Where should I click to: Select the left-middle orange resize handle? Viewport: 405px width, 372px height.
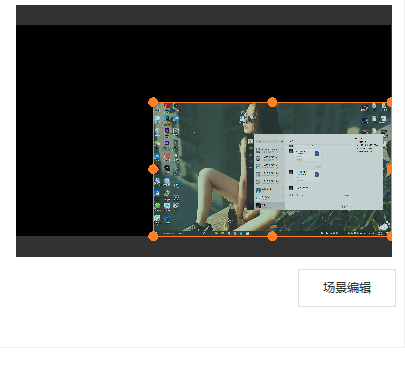(153, 169)
